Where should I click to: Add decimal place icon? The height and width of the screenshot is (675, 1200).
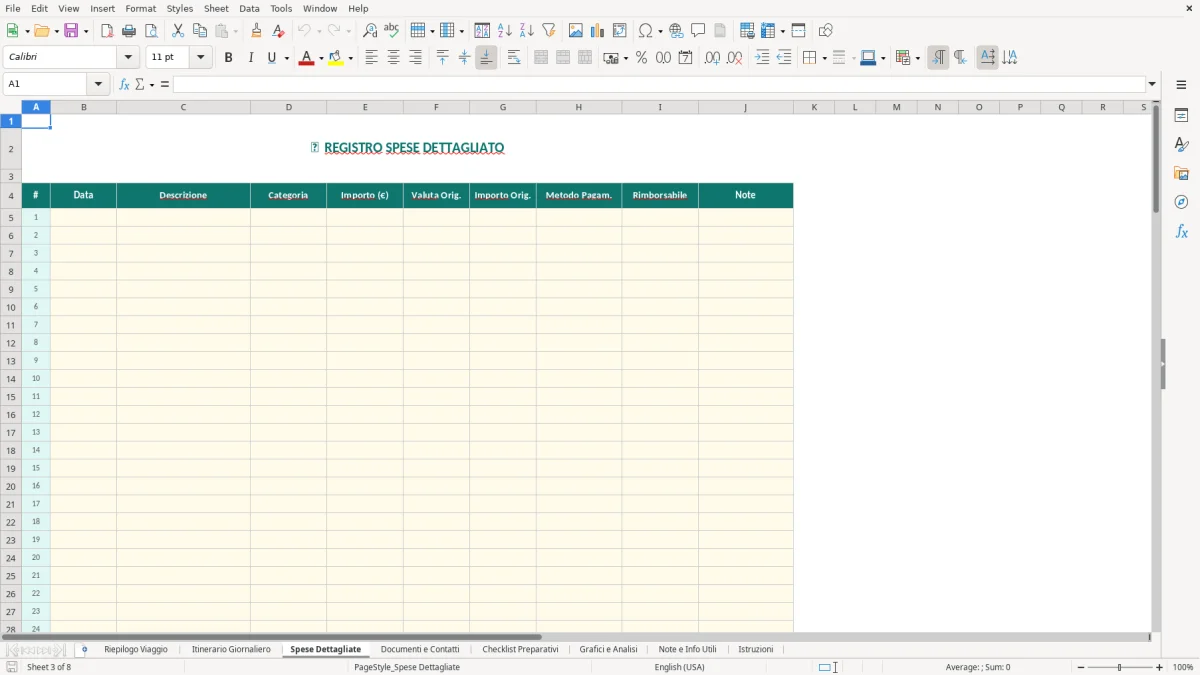pyautogui.click(x=712, y=58)
